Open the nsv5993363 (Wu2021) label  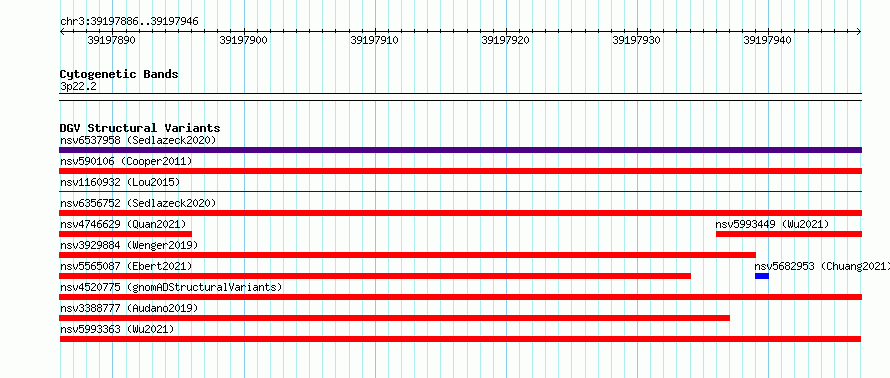click(x=117, y=329)
